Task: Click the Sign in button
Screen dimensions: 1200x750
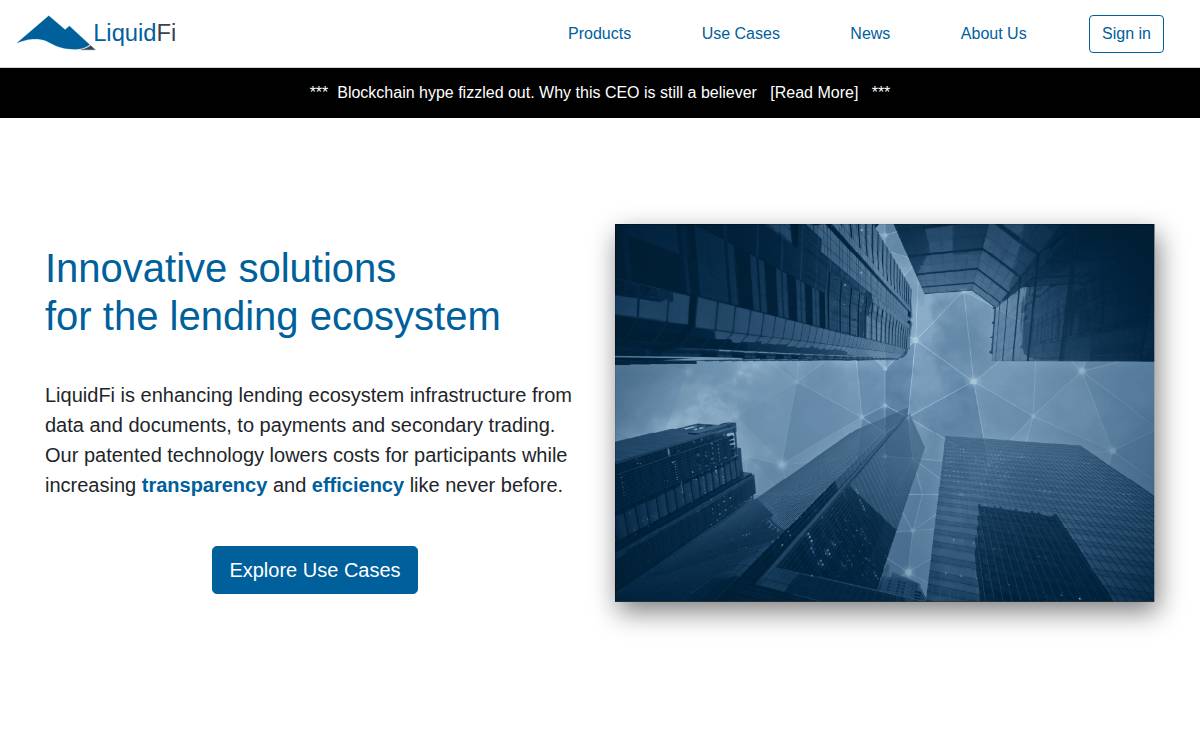Action: pos(1126,34)
